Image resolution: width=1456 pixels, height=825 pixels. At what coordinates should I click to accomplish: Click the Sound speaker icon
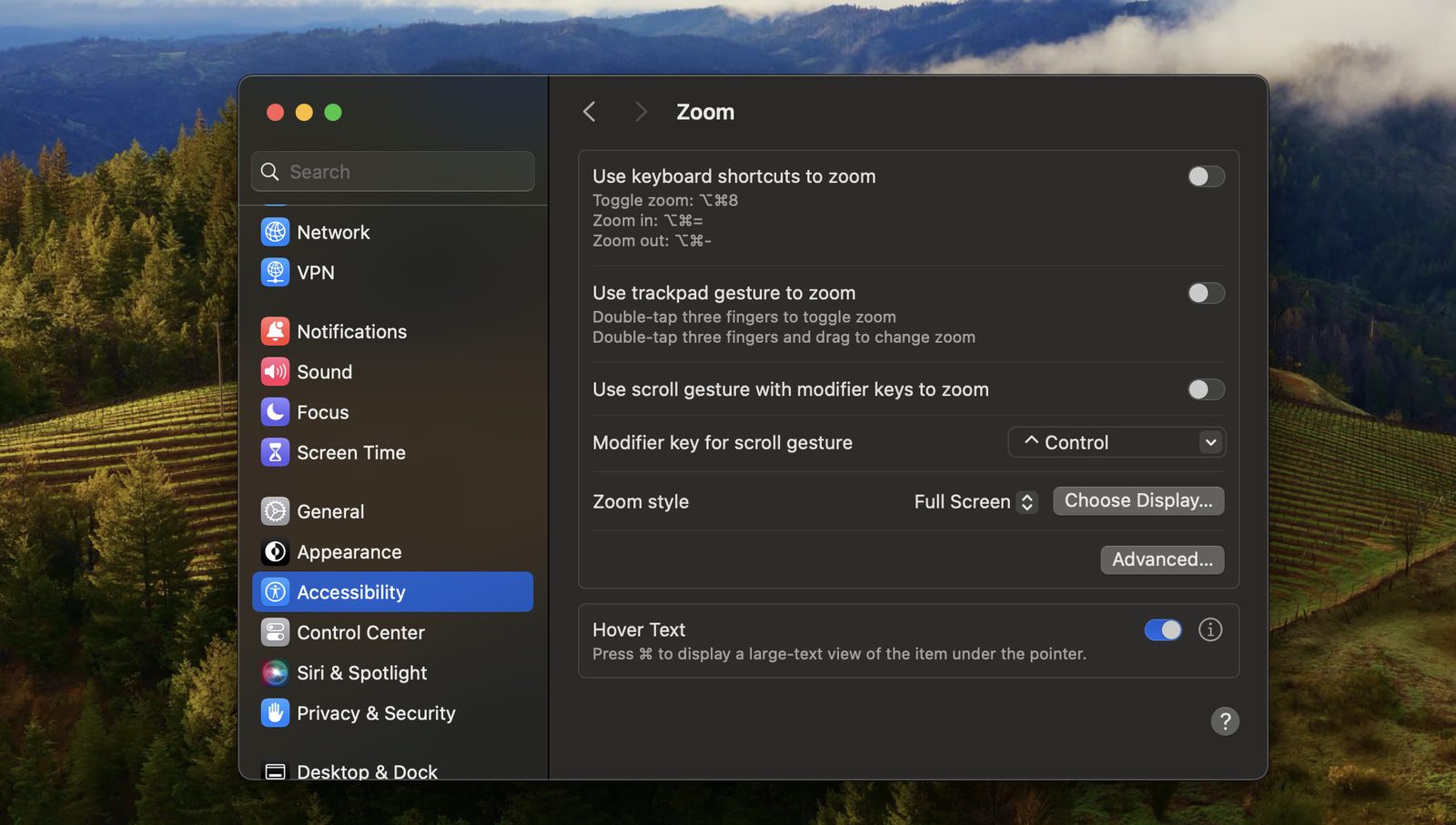coord(275,371)
